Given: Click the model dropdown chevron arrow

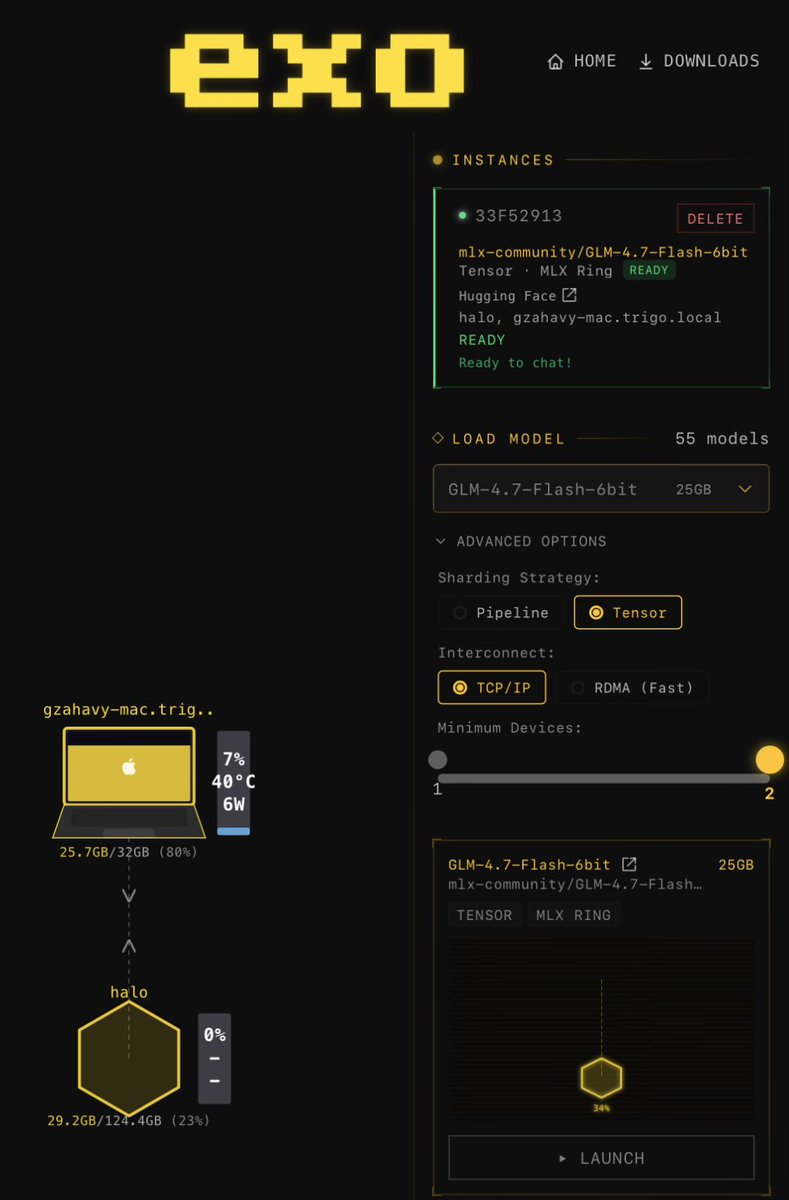Looking at the screenshot, I should (744, 489).
